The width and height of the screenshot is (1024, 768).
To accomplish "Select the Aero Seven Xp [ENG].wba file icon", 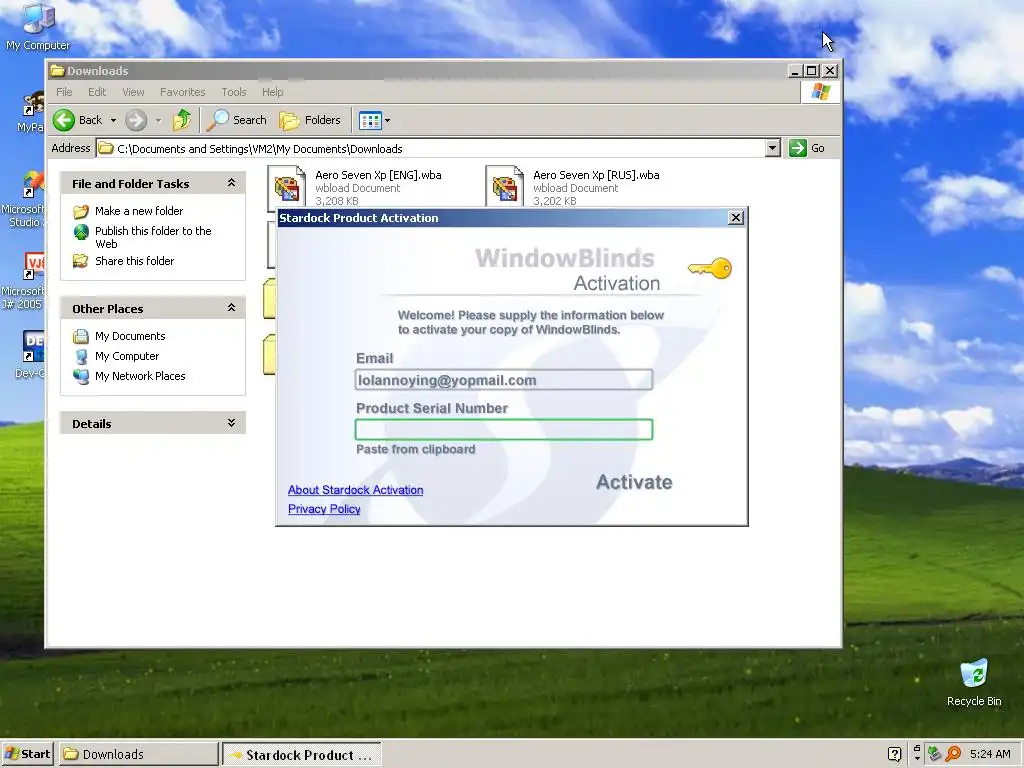I will pyautogui.click(x=287, y=187).
